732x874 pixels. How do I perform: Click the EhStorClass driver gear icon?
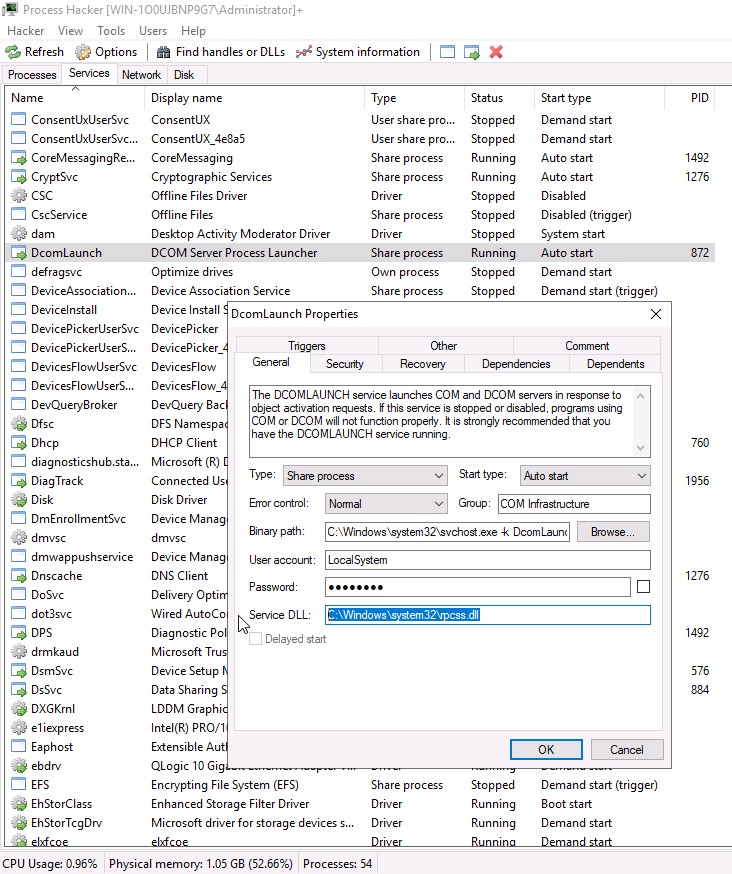[x=19, y=804]
